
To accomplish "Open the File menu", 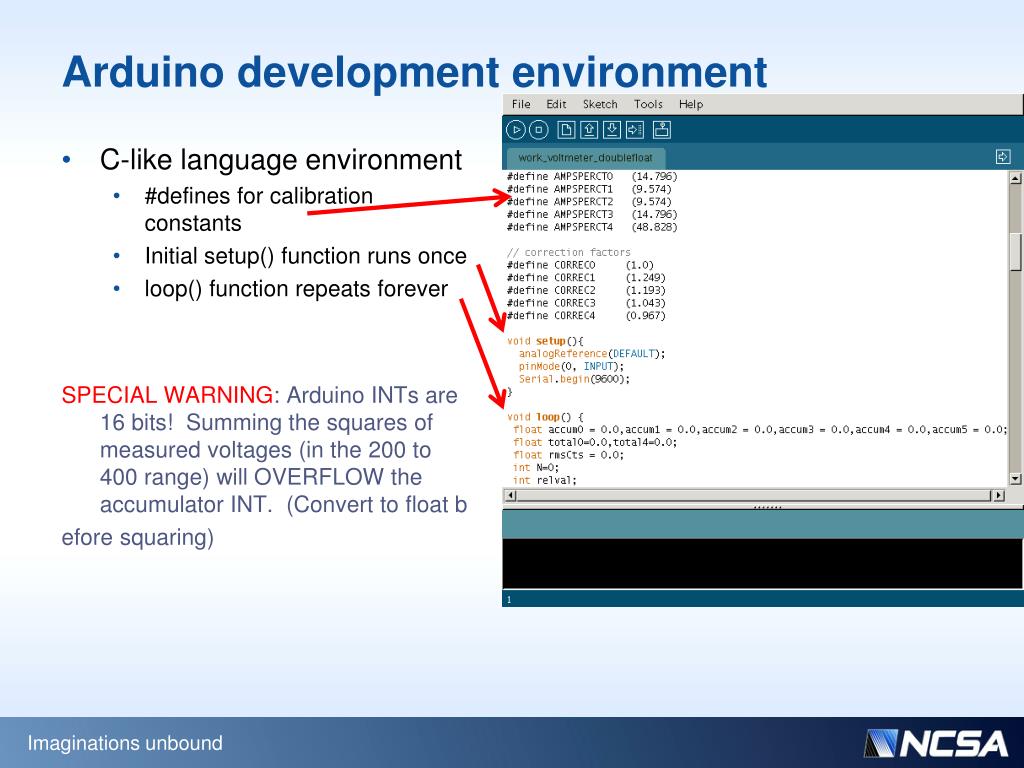I will click(x=521, y=104).
